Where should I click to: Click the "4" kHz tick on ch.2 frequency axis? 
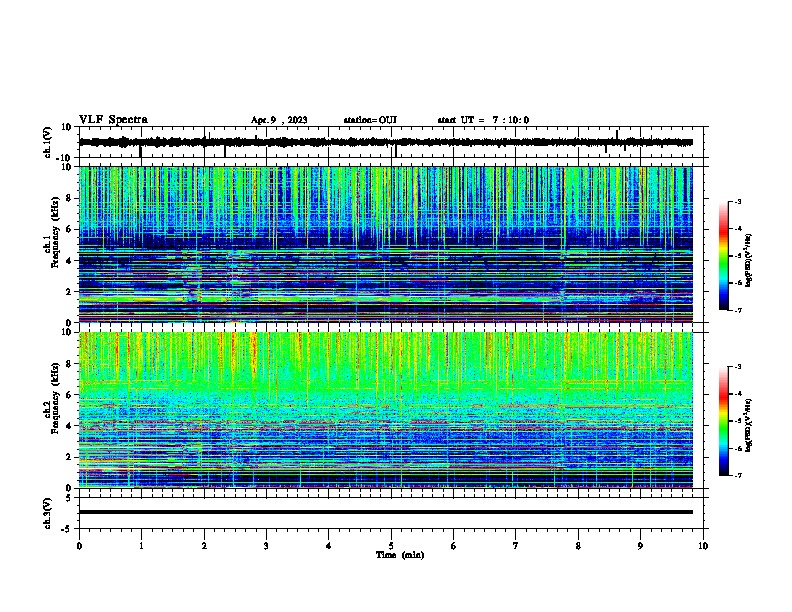click(x=69, y=426)
